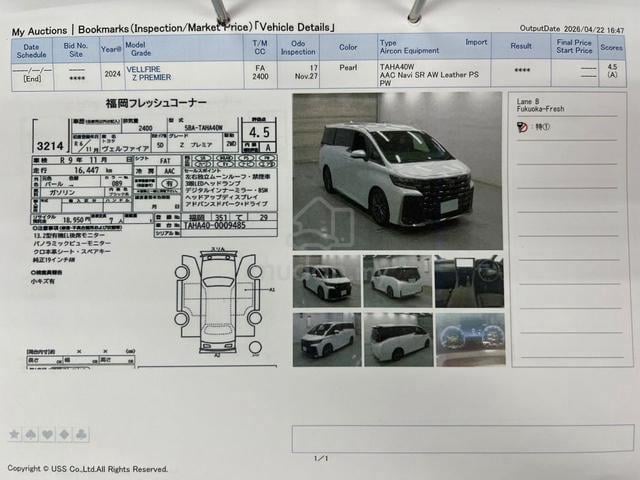Click the USS copyright notice
The width and height of the screenshot is (640, 480).
click(x=88, y=469)
